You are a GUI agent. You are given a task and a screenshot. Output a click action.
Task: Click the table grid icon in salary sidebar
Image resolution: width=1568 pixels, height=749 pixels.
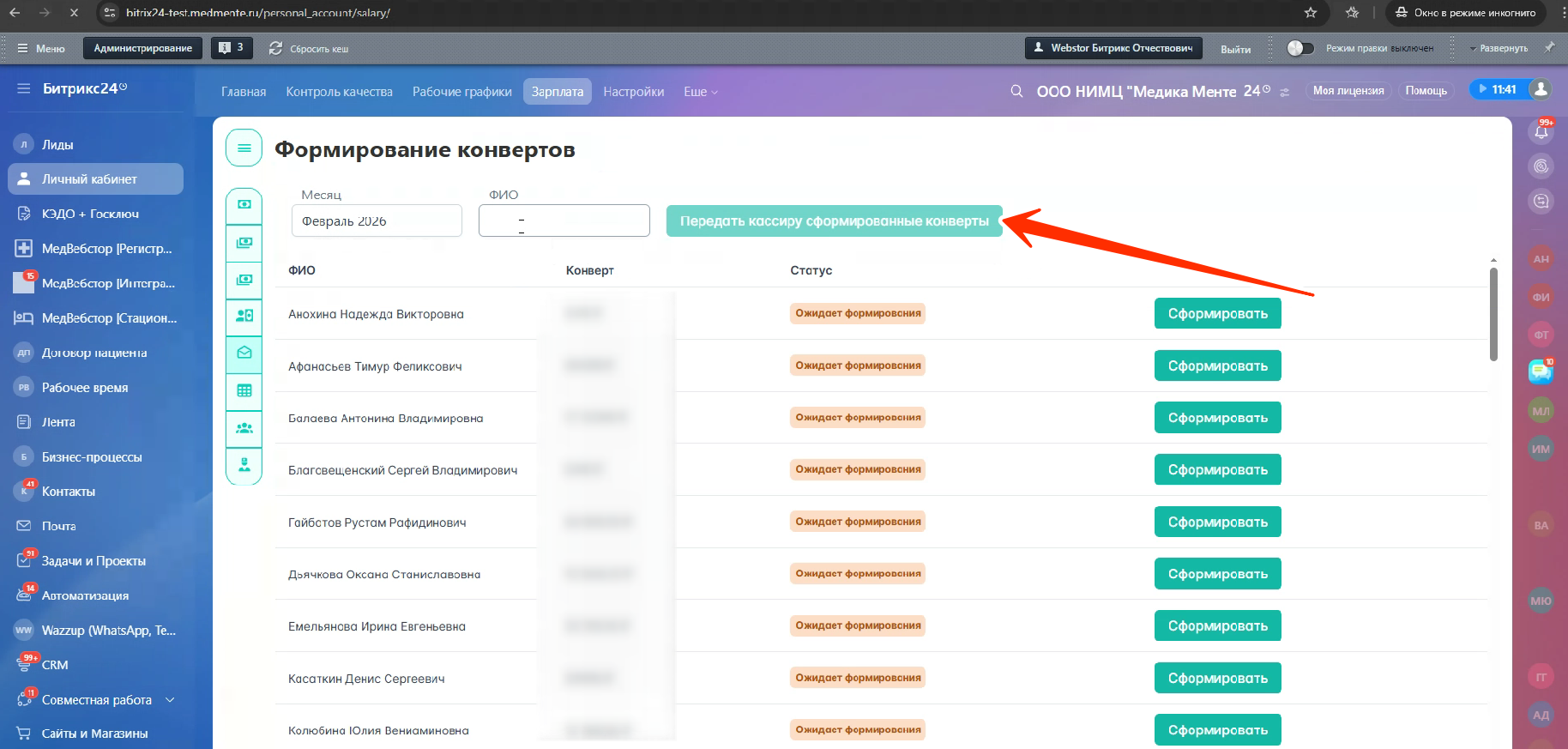[x=244, y=391]
